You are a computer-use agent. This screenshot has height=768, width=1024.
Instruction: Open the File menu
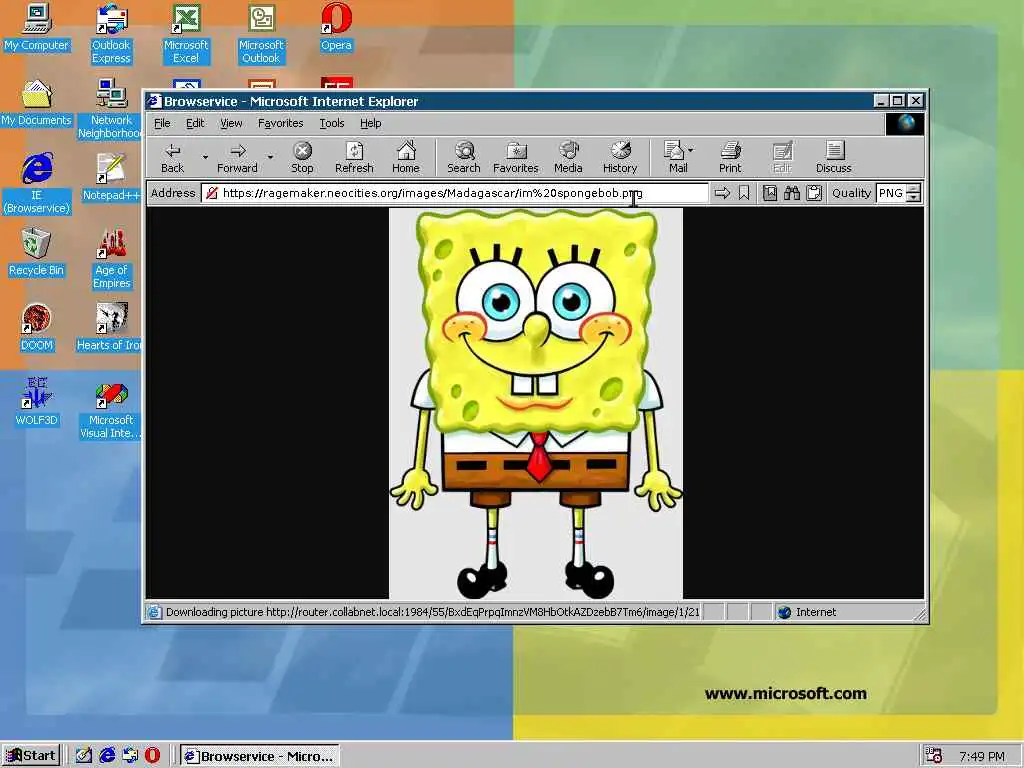click(162, 123)
